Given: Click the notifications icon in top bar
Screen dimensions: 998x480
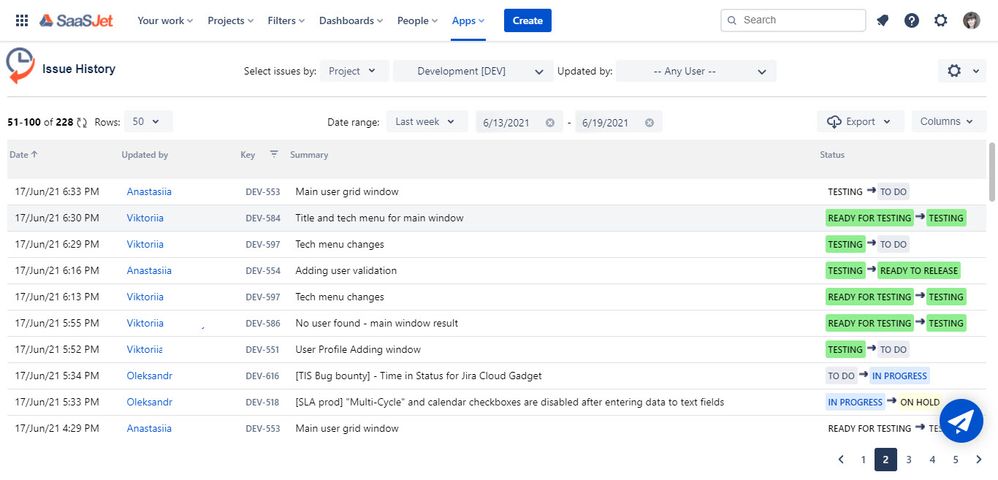Looking at the screenshot, I should point(882,20).
